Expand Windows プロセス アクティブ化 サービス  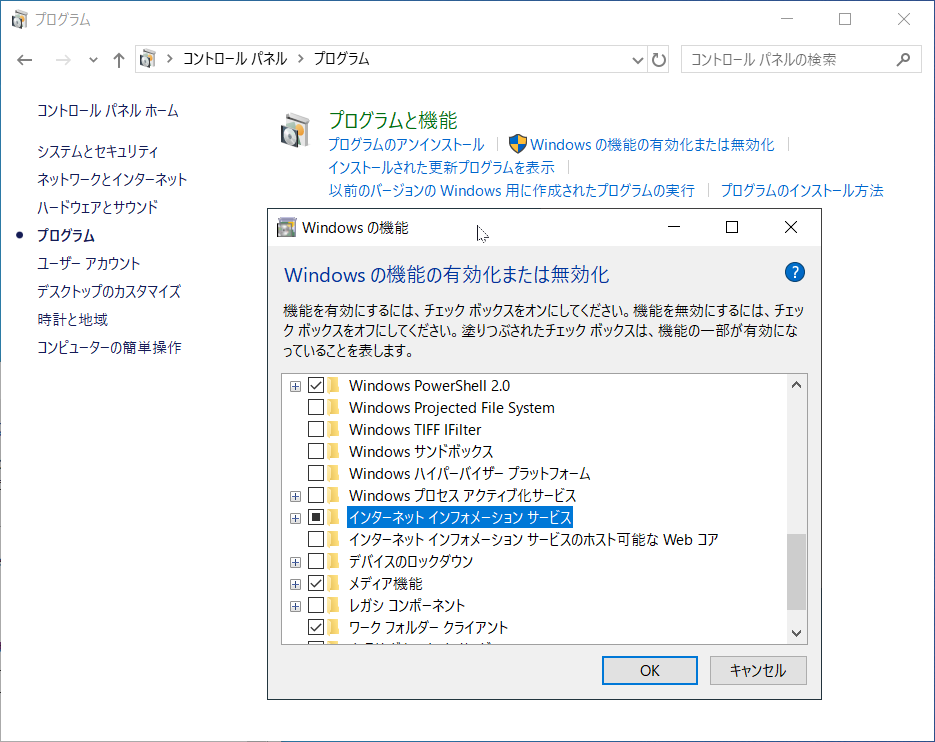pos(294,495)
